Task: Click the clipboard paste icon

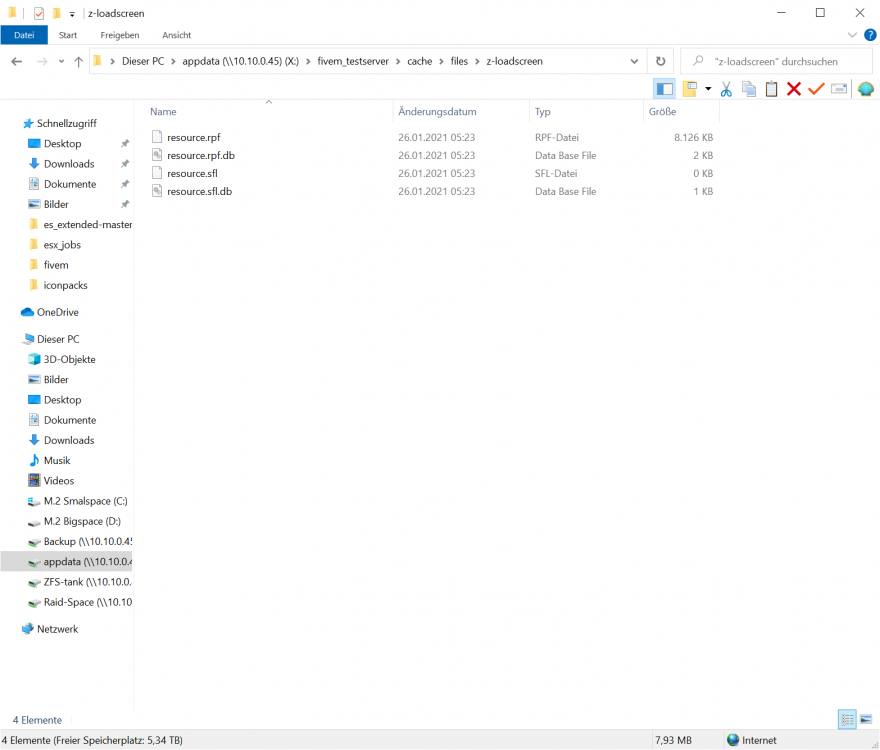Action: 771,89
